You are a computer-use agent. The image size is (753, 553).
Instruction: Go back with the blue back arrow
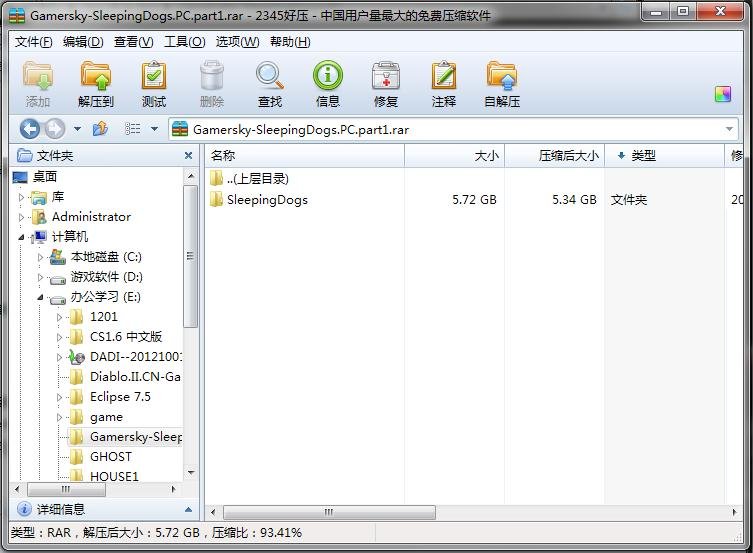(x=29, y=129)
